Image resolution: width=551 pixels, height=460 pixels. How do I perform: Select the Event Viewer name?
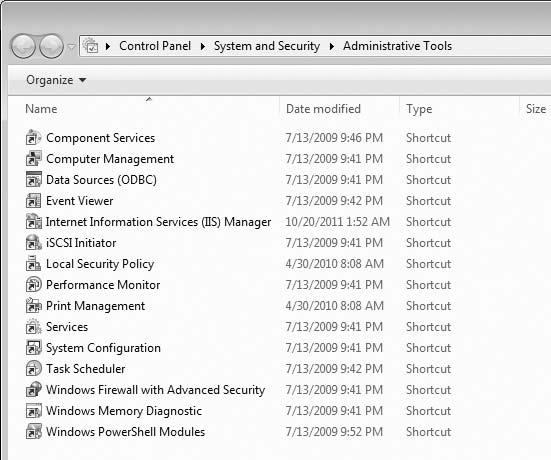(80, 201)
